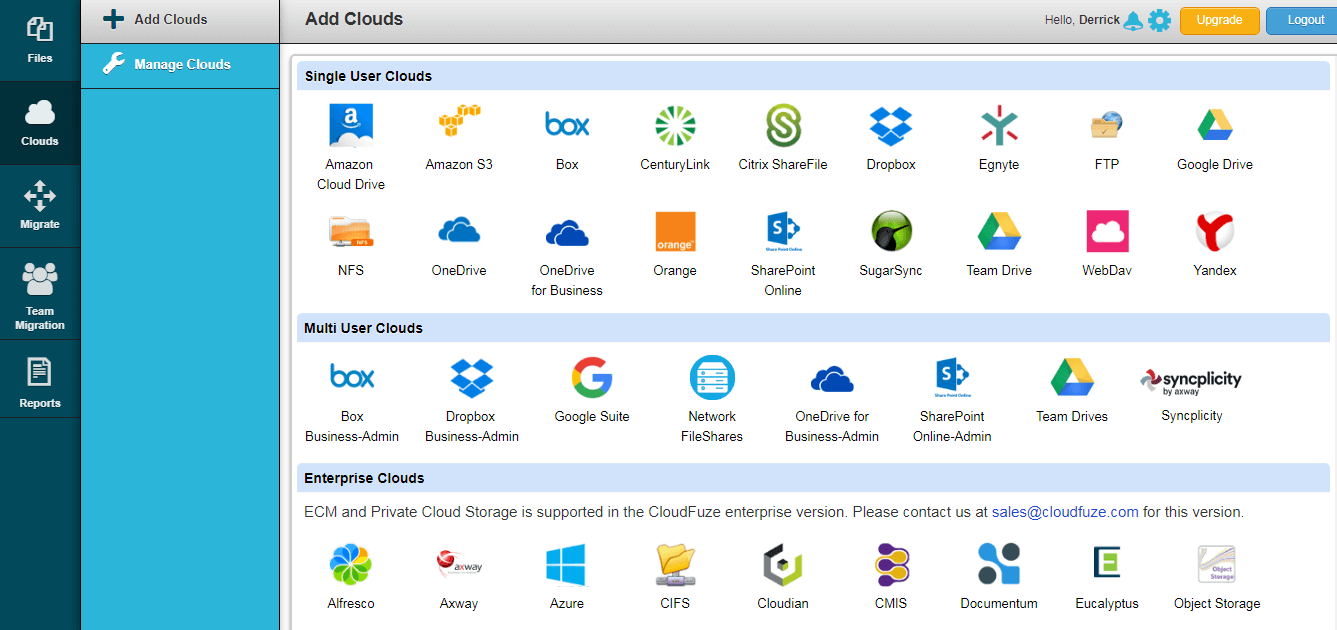This screenshot has width=1337, height=630.
Task: Select the Documentum enterprise icon
Action: point(999,565)
